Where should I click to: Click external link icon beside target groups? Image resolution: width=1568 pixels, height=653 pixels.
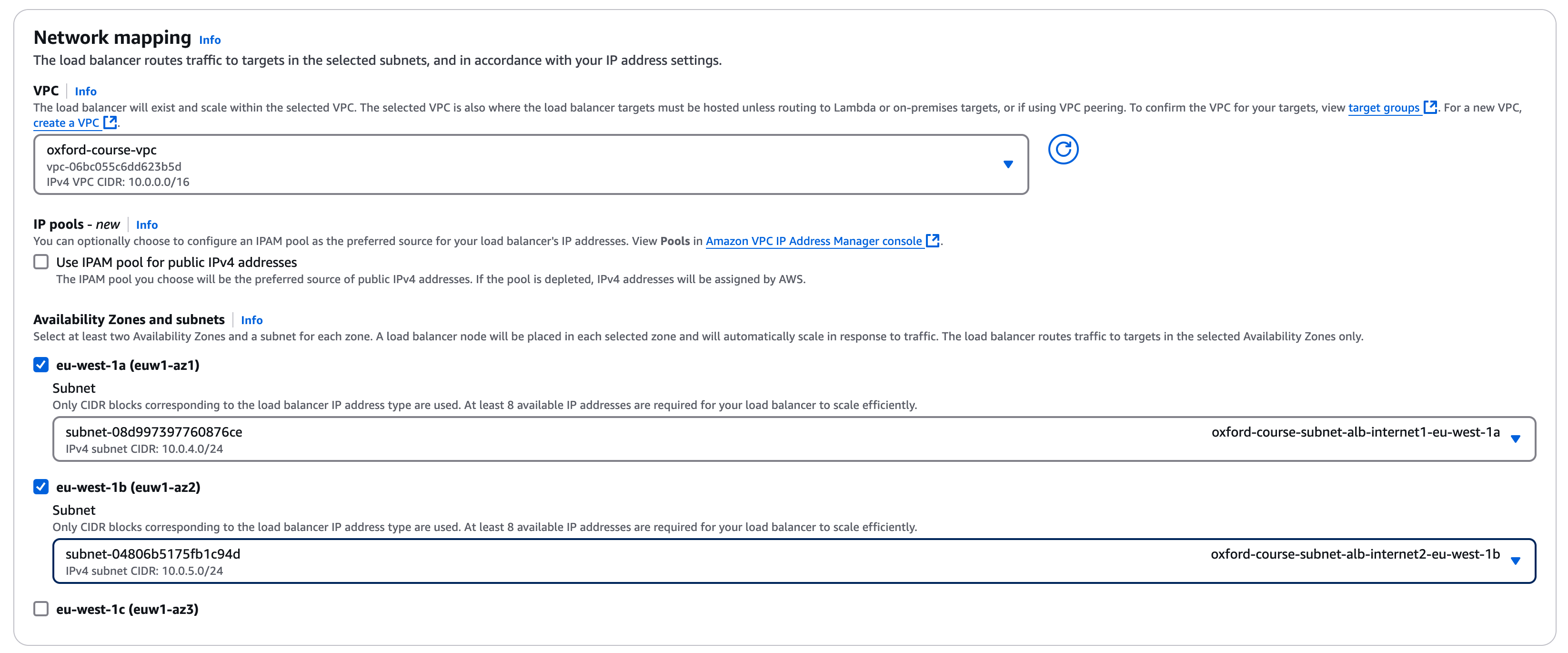[x=1430, y=107]
